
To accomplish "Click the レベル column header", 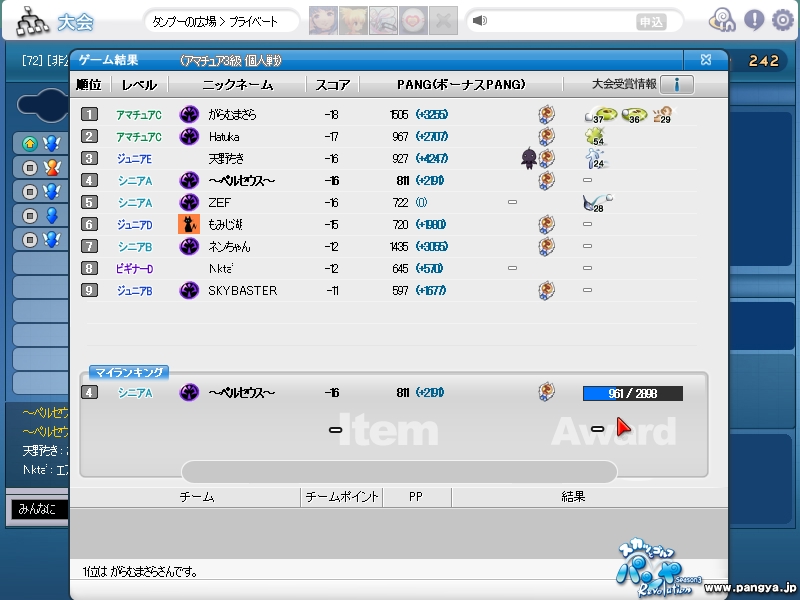I will (139, 85).
